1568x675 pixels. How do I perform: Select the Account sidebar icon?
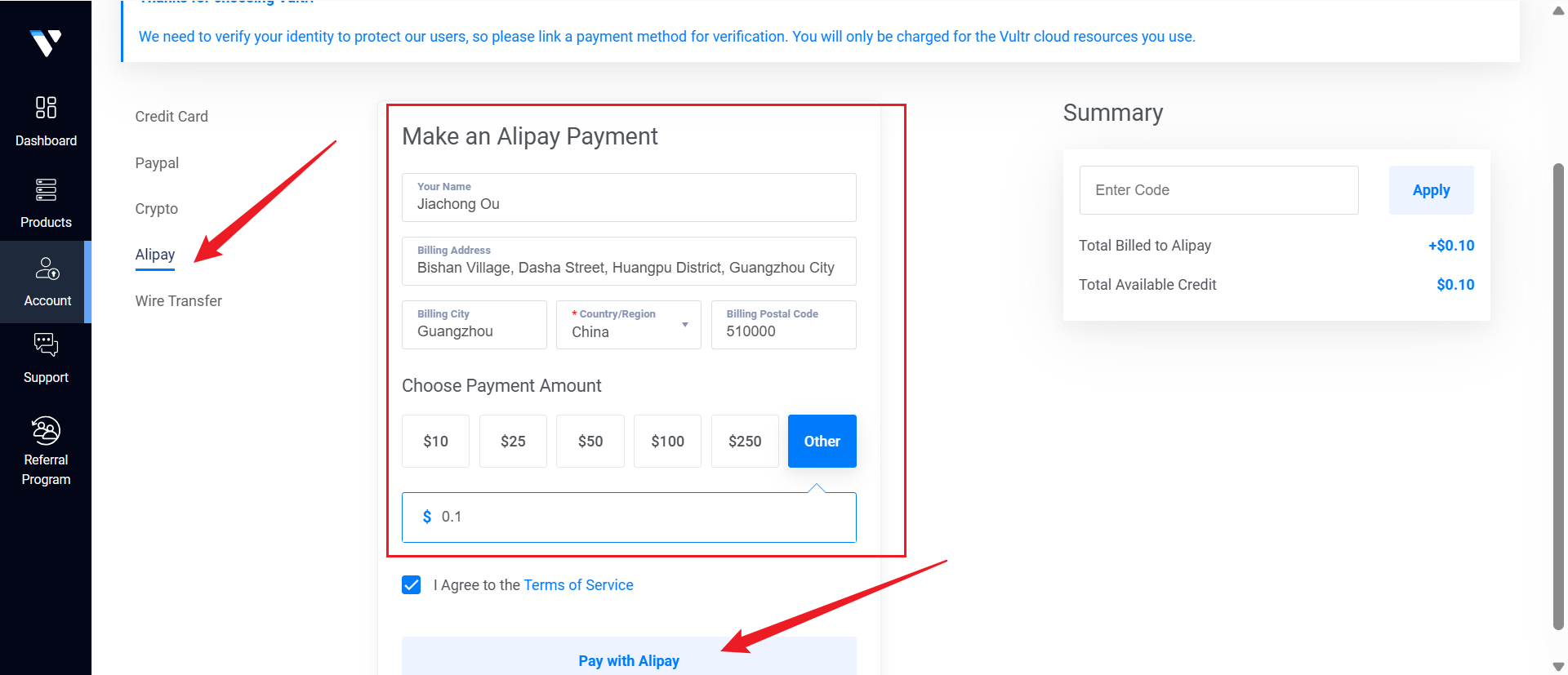(47, 269)
